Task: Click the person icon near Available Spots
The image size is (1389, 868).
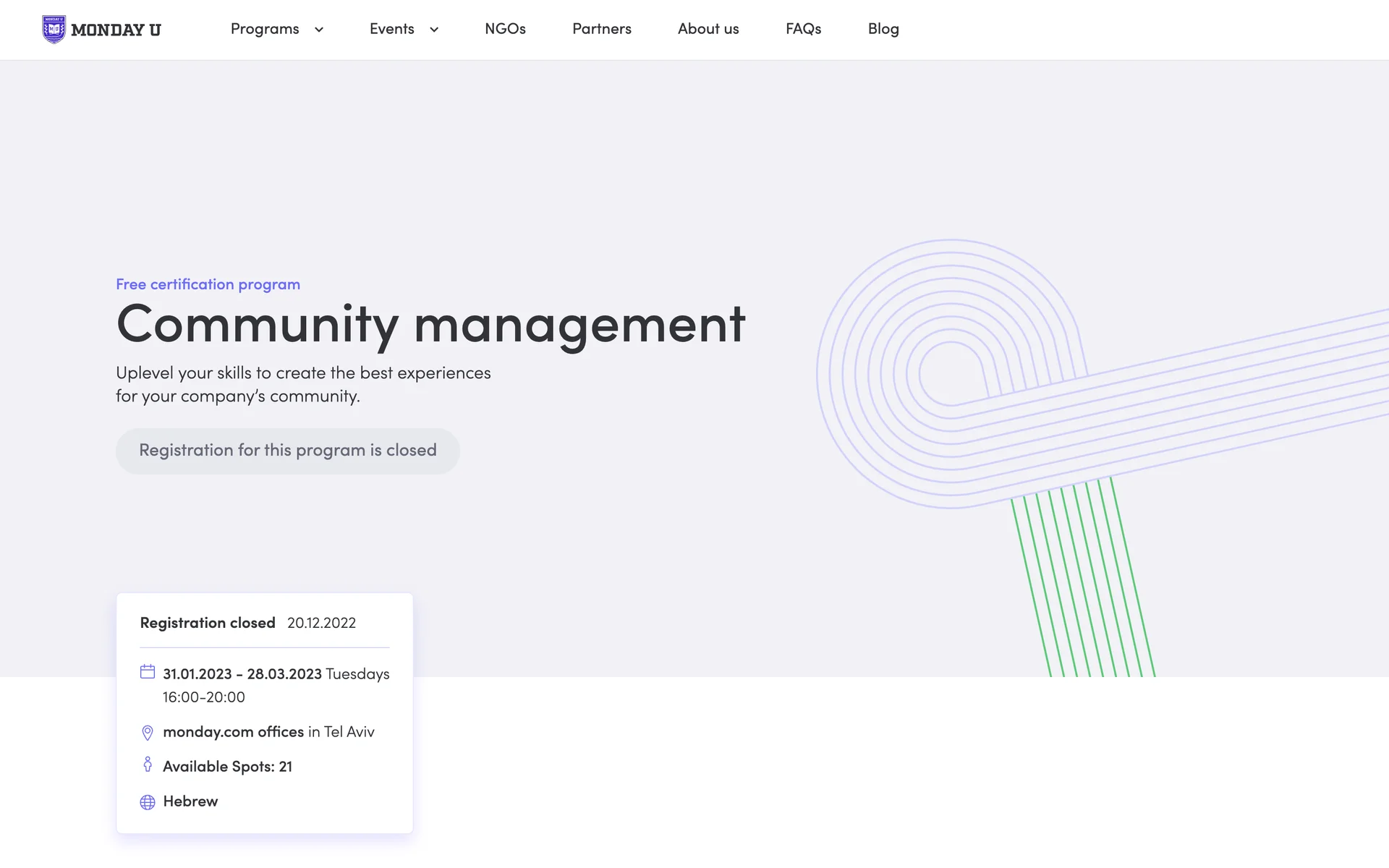Action: (x=148, y=765)
